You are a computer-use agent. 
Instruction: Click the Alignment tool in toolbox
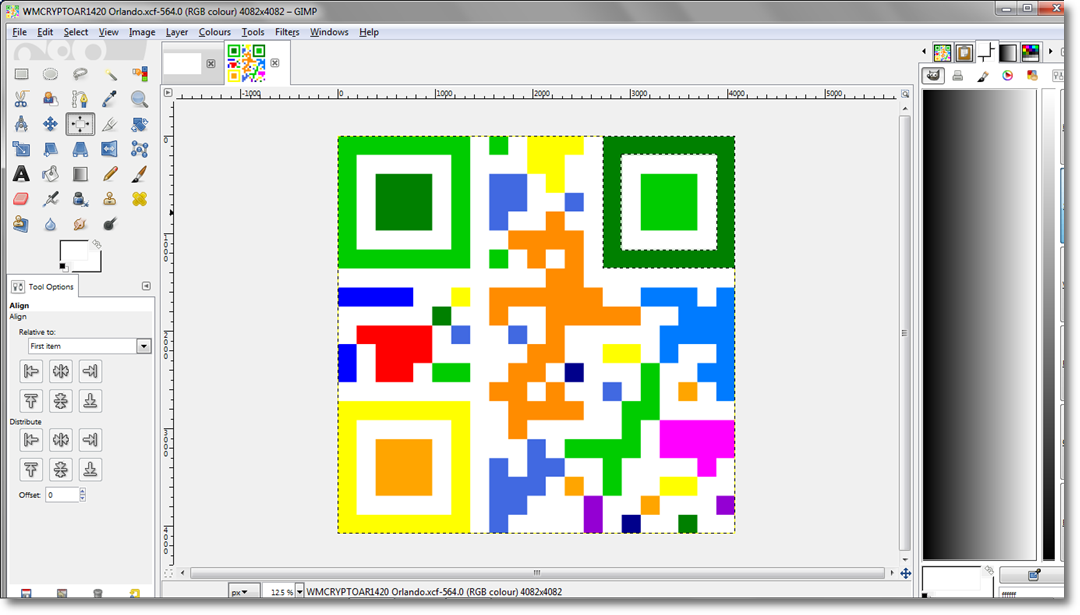(x=80, y=124)
